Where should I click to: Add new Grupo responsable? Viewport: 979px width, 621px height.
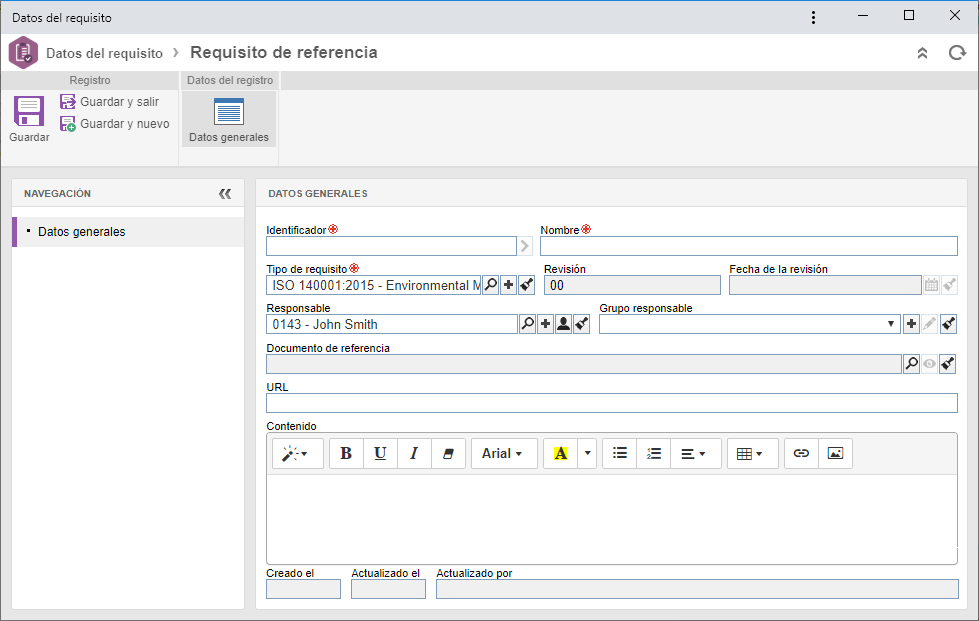click(x=911, y=324)
